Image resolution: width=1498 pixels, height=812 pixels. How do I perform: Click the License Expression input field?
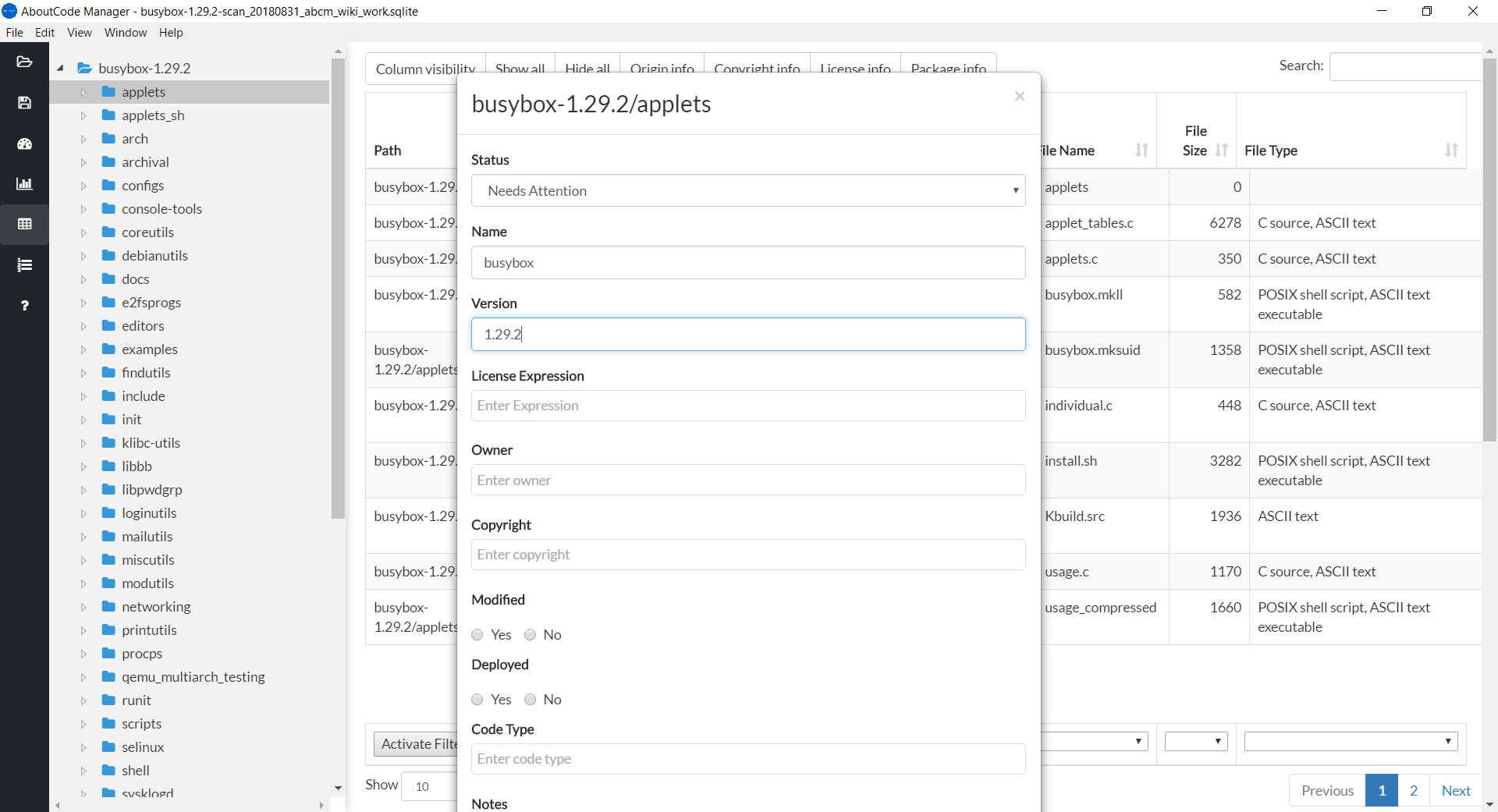pyautogui.click(x=748, y=406)
